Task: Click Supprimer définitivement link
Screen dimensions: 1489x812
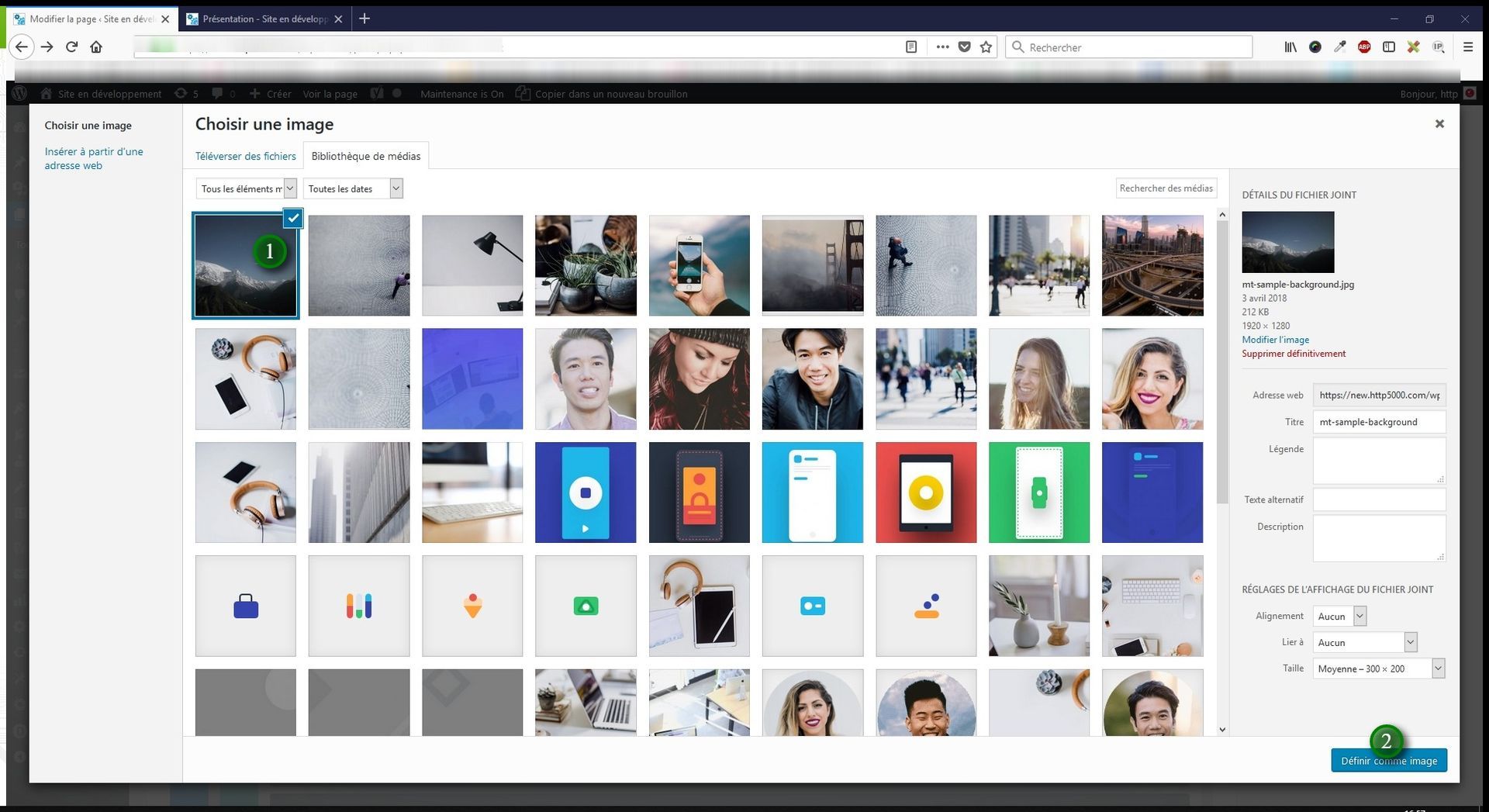Action: click(1294, 354)
